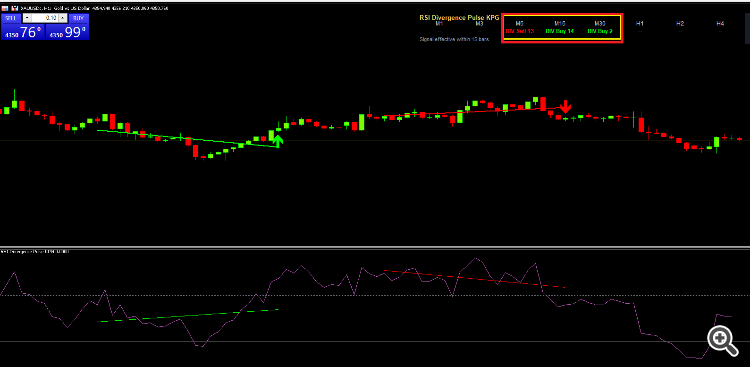Click the red chart symbol icon in title

(5, 8)
